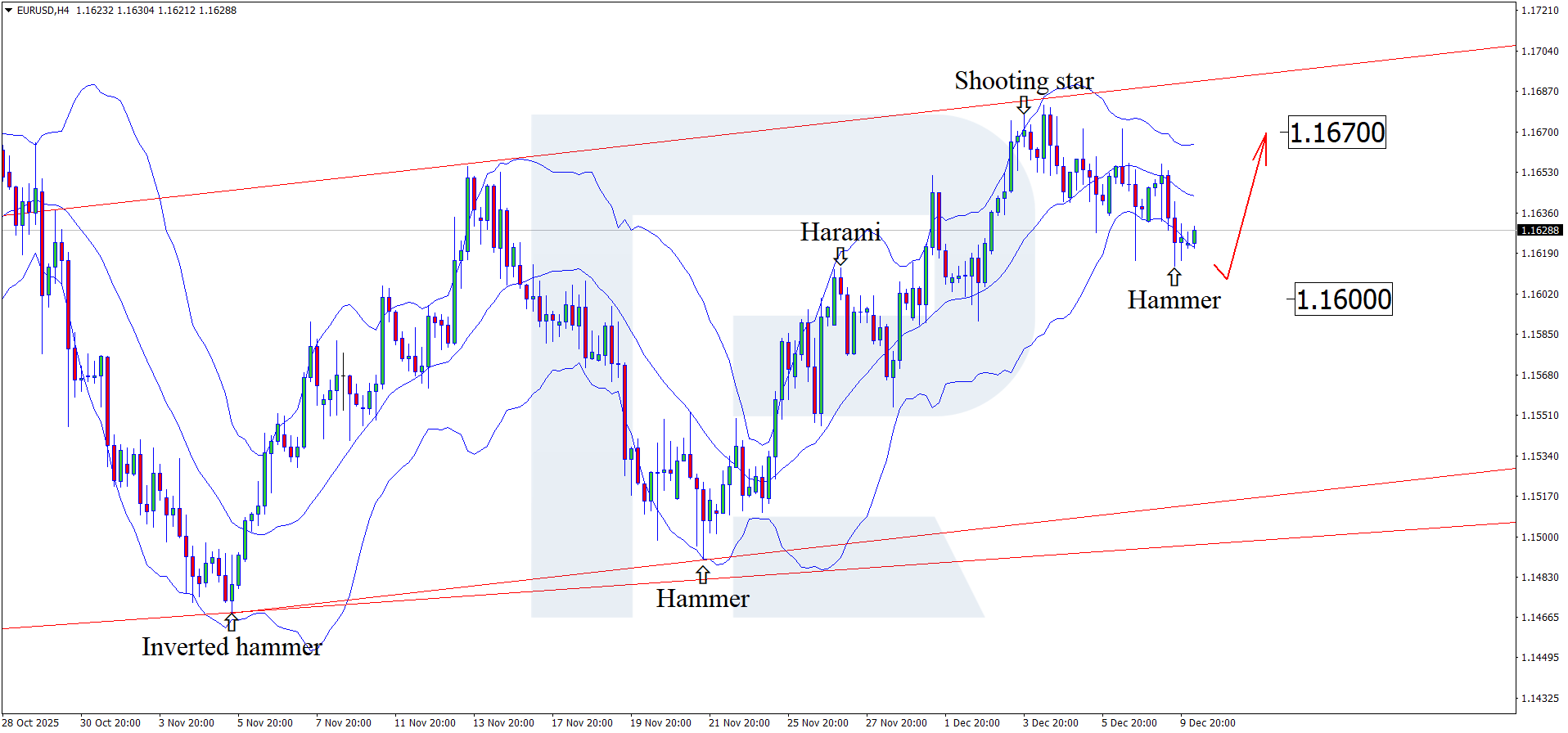
Task: Click the current price tag 1.16288
Action: (1539, 231)
